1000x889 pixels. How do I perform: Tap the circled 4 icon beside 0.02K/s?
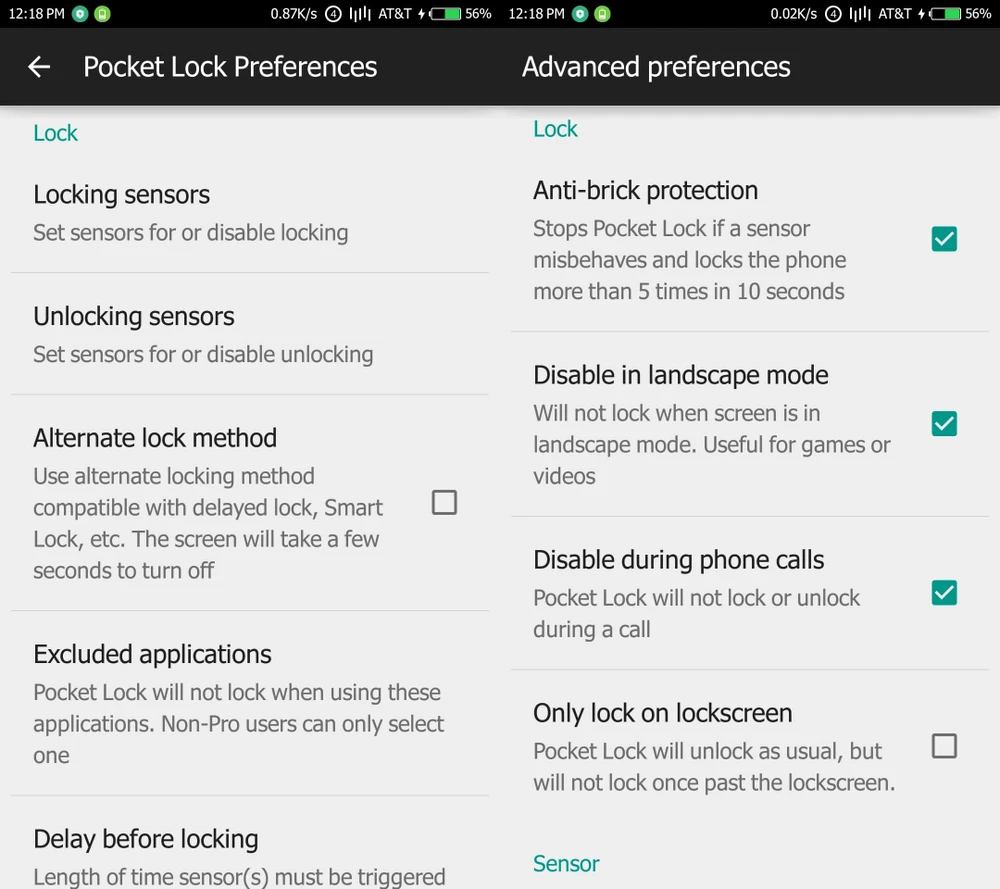tap(833, 14)
